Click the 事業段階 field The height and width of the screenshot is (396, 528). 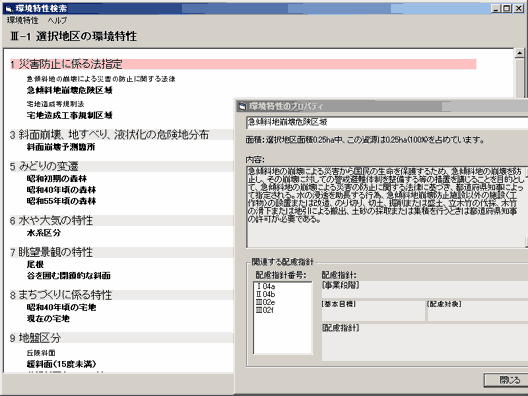(x=425, y=290)
